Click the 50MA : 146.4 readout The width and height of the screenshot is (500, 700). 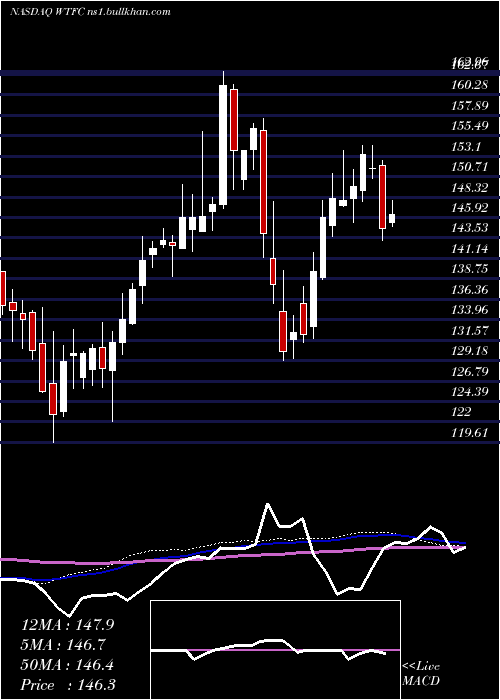(x=67, y=665)
